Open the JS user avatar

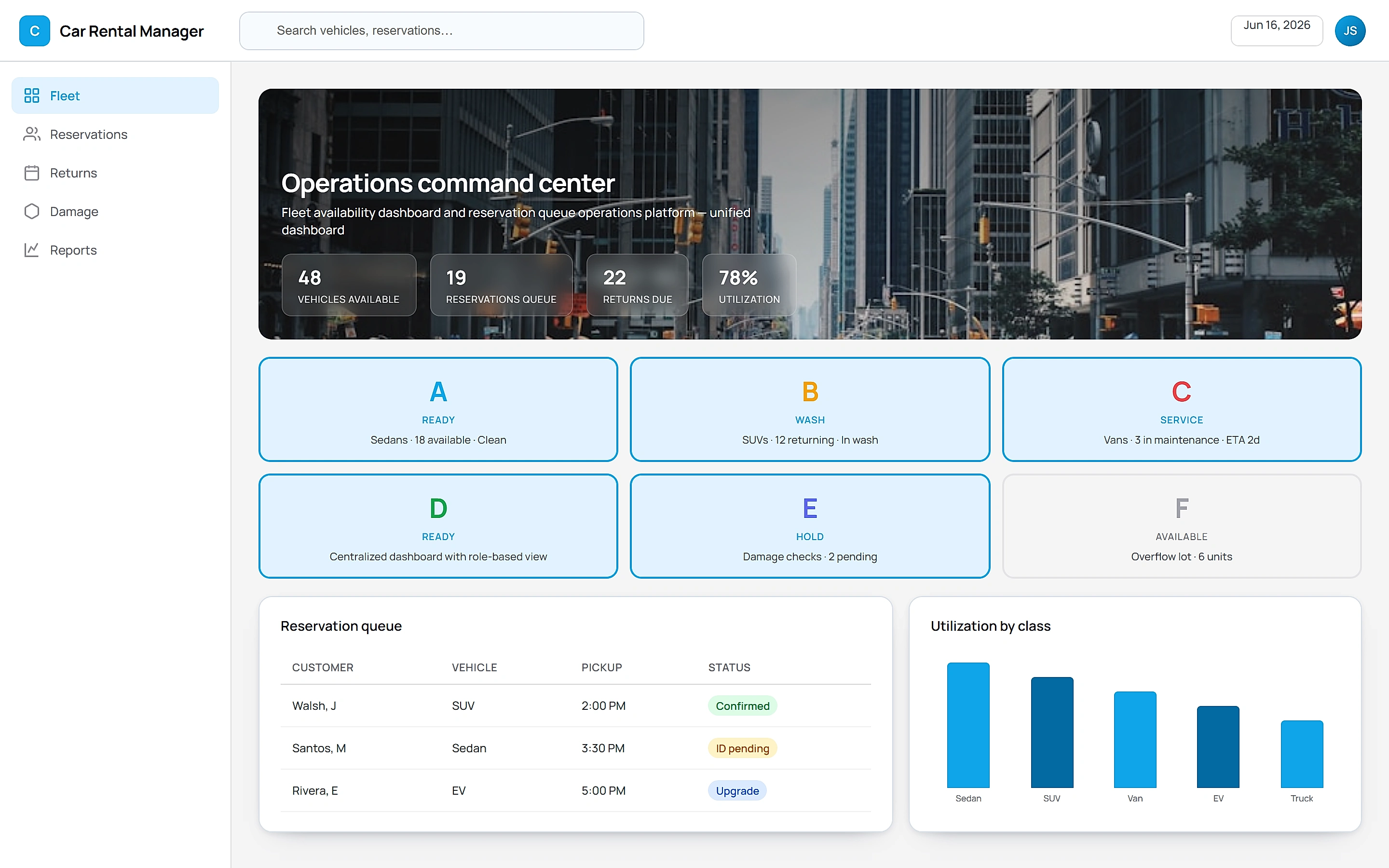1349,31
